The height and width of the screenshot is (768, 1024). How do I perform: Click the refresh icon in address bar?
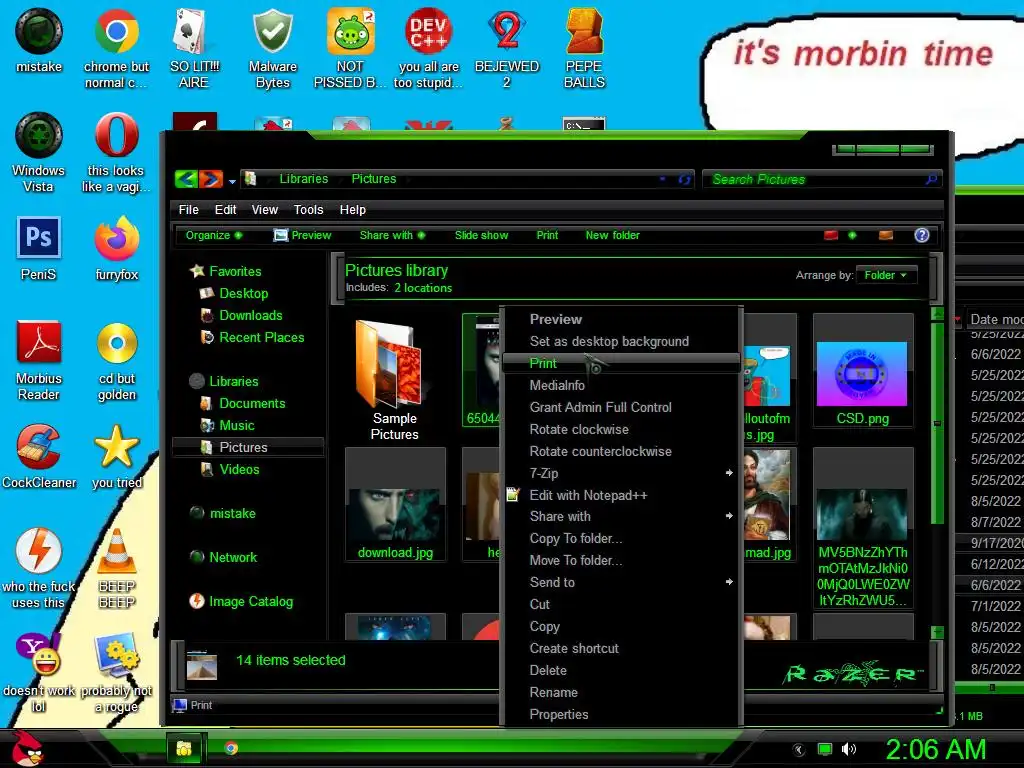[684, 179]
